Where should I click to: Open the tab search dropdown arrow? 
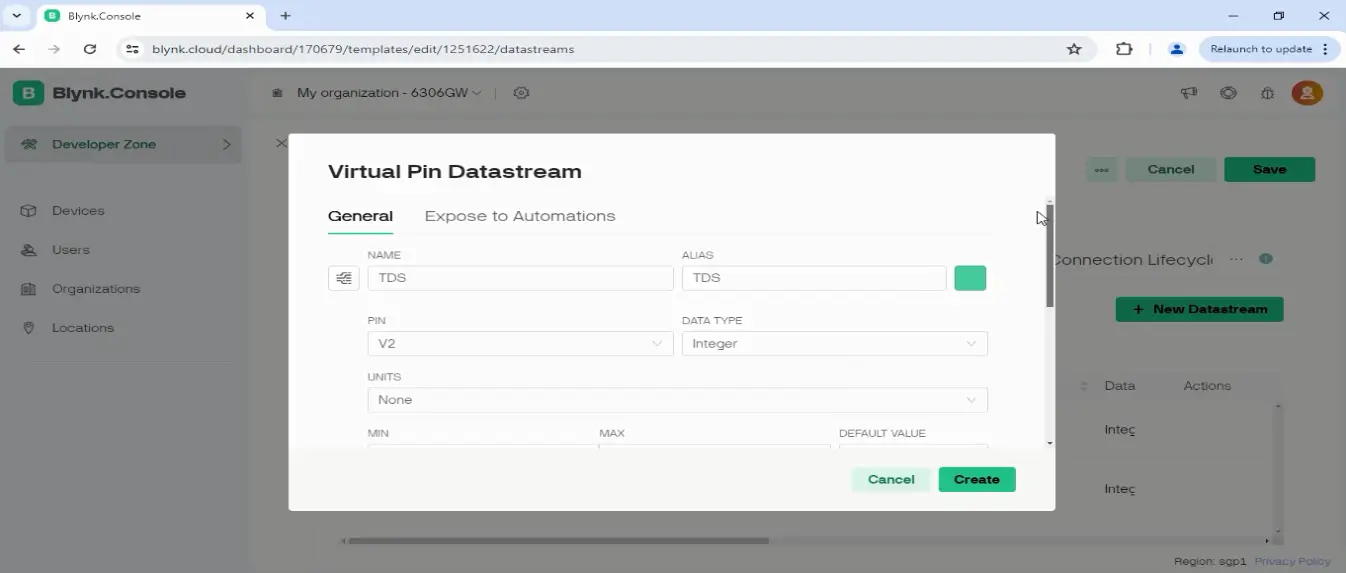coord(16,16)
